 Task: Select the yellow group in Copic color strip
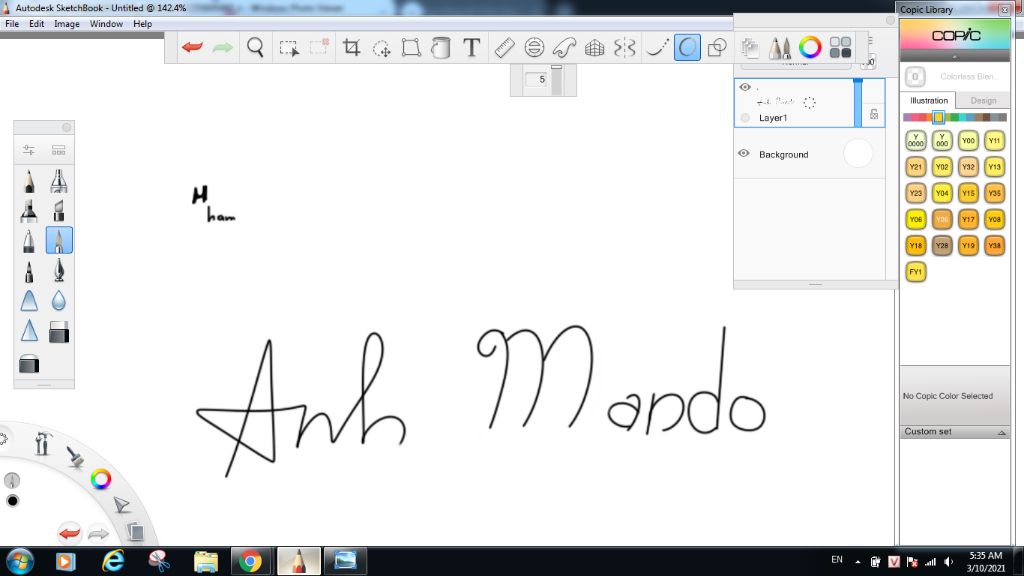click(x=938, y=118)
